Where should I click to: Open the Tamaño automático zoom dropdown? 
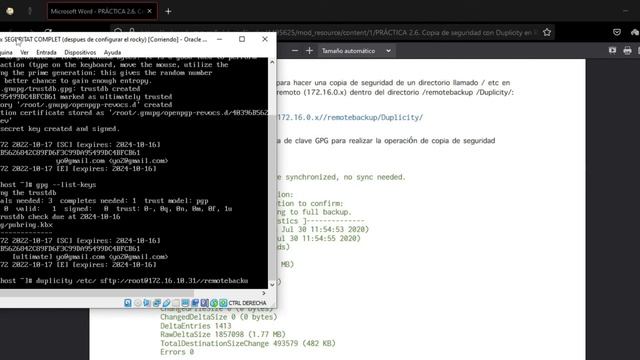[356, 51]
